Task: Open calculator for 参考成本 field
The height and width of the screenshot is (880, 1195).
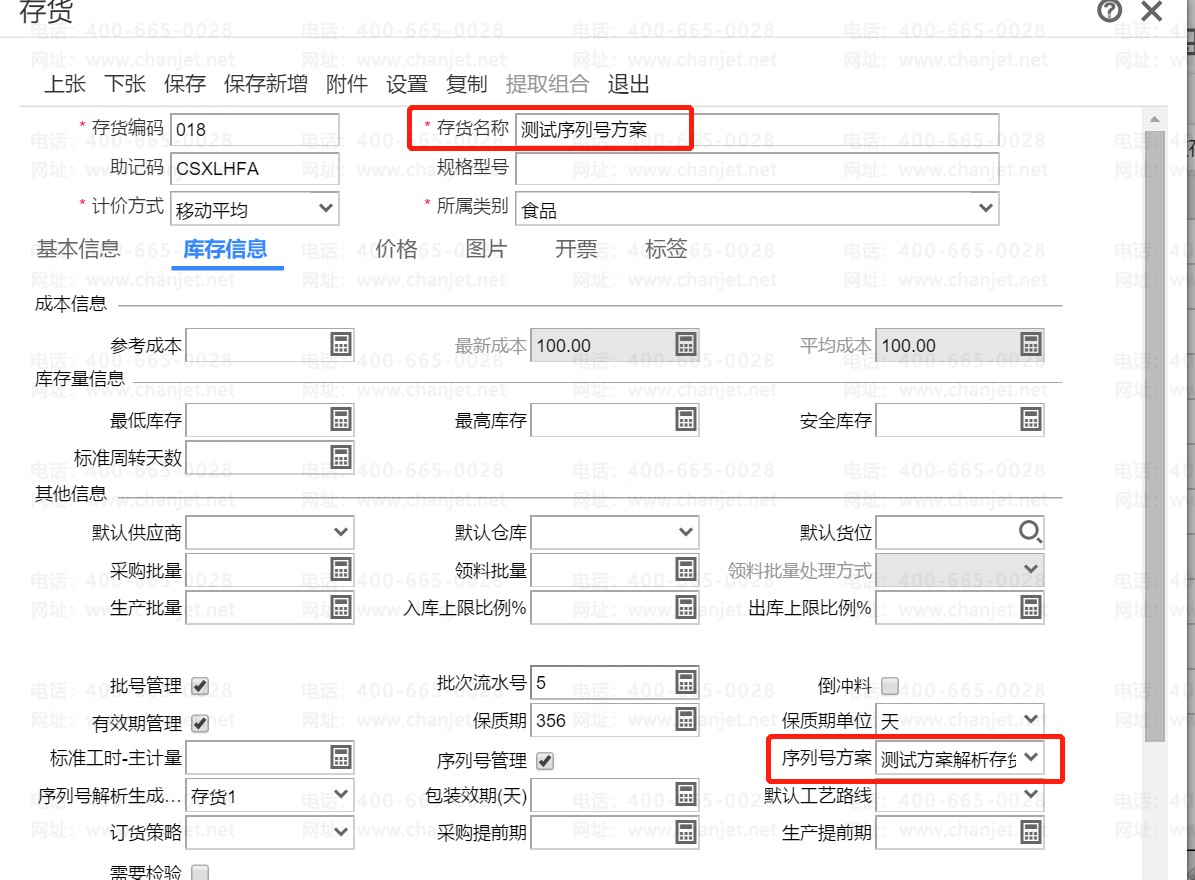Action: [341, 344]
